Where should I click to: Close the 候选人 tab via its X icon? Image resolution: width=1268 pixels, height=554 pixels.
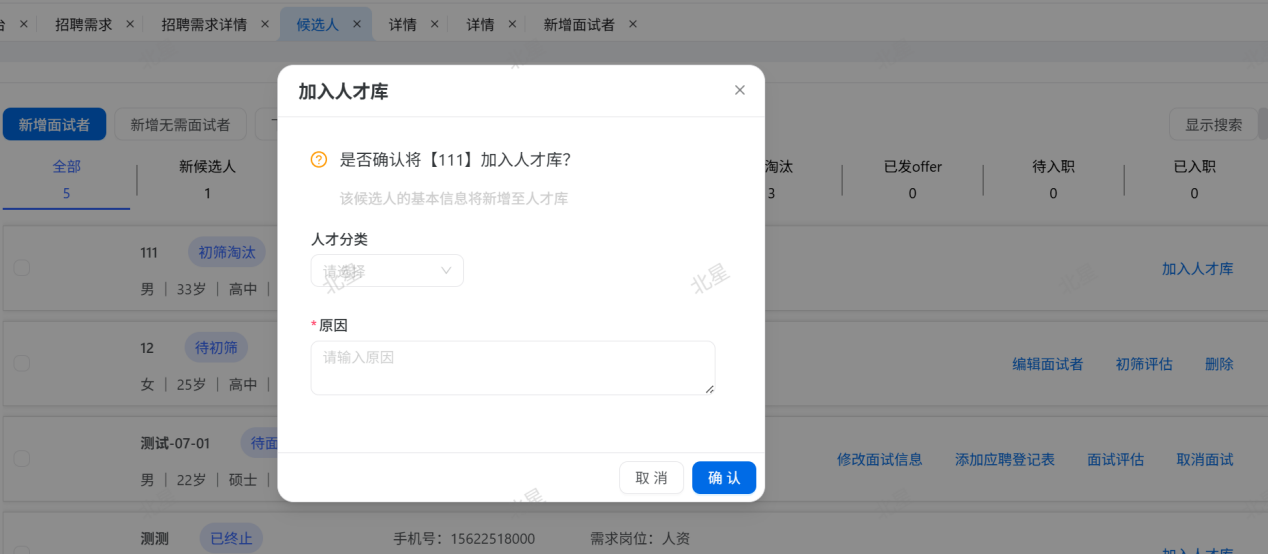[x=357, y=24]
